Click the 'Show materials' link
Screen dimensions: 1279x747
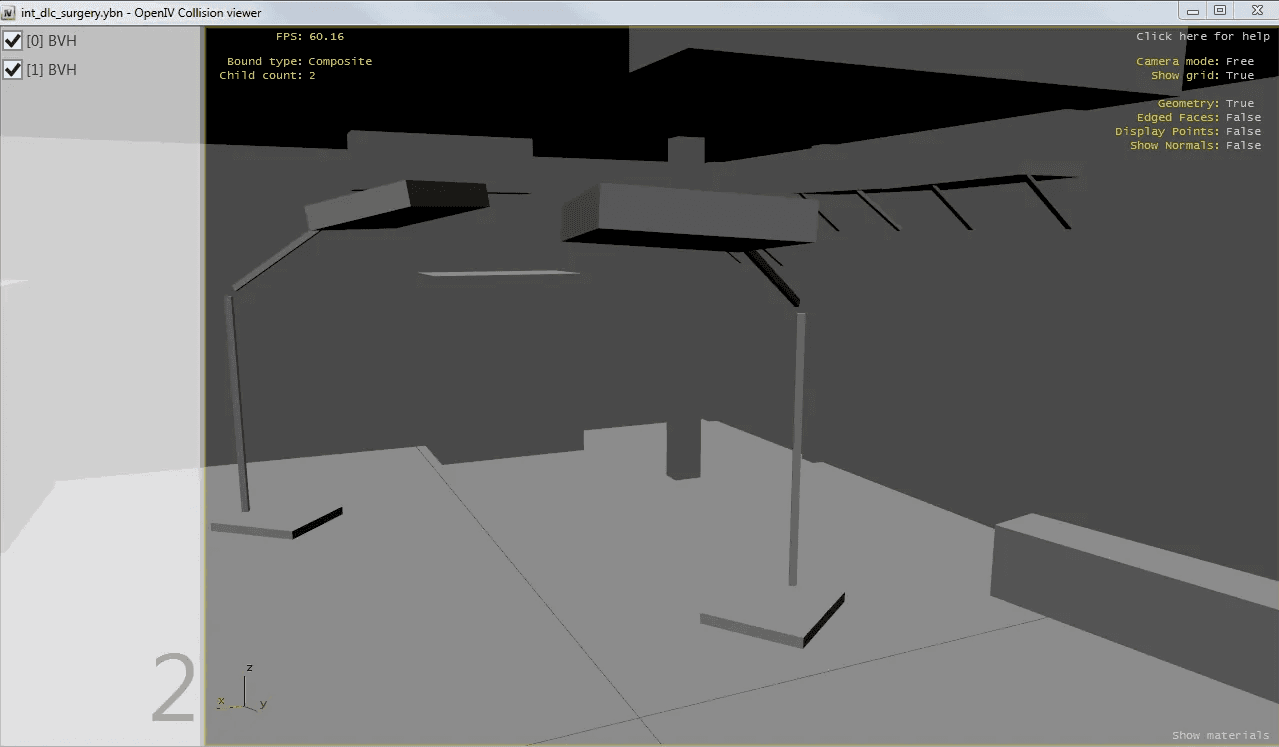tap(1220, 735)
